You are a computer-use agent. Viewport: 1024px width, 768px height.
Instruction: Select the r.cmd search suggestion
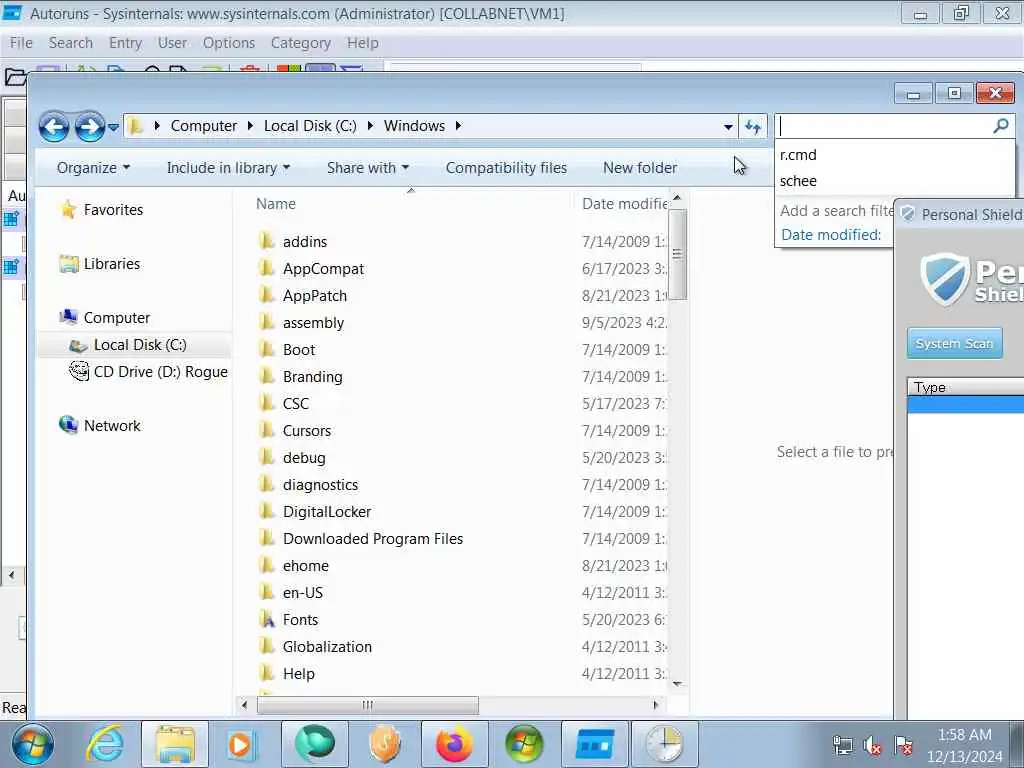798,155
